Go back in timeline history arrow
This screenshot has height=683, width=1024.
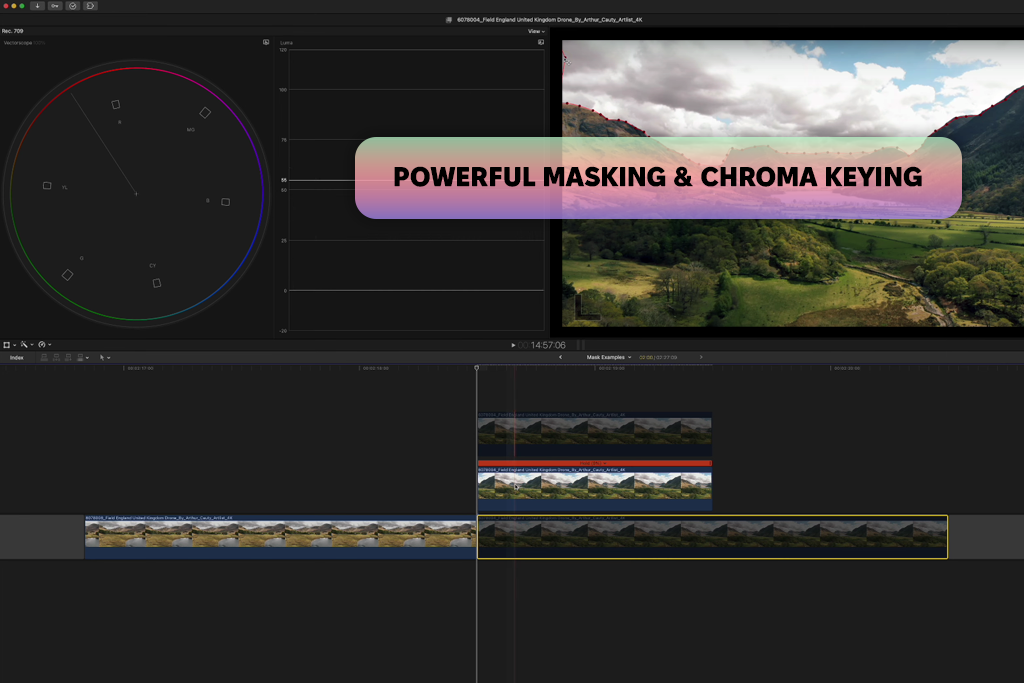[x=560, y=357]
